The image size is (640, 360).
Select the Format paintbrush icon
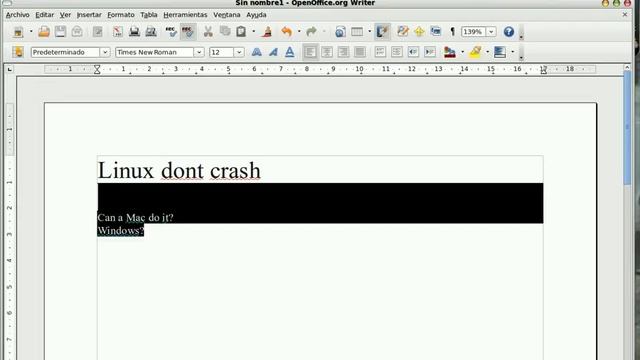[x=267, y=32]
